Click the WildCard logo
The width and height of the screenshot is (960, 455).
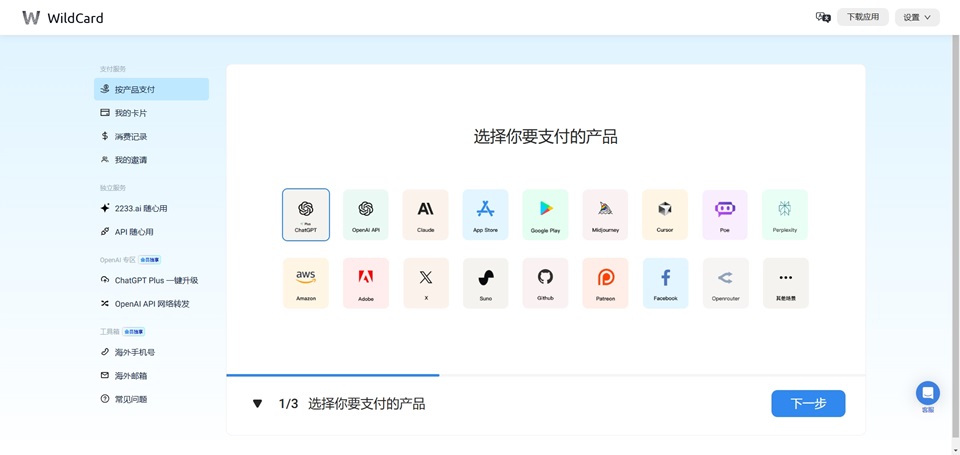[x=62, y=18]
